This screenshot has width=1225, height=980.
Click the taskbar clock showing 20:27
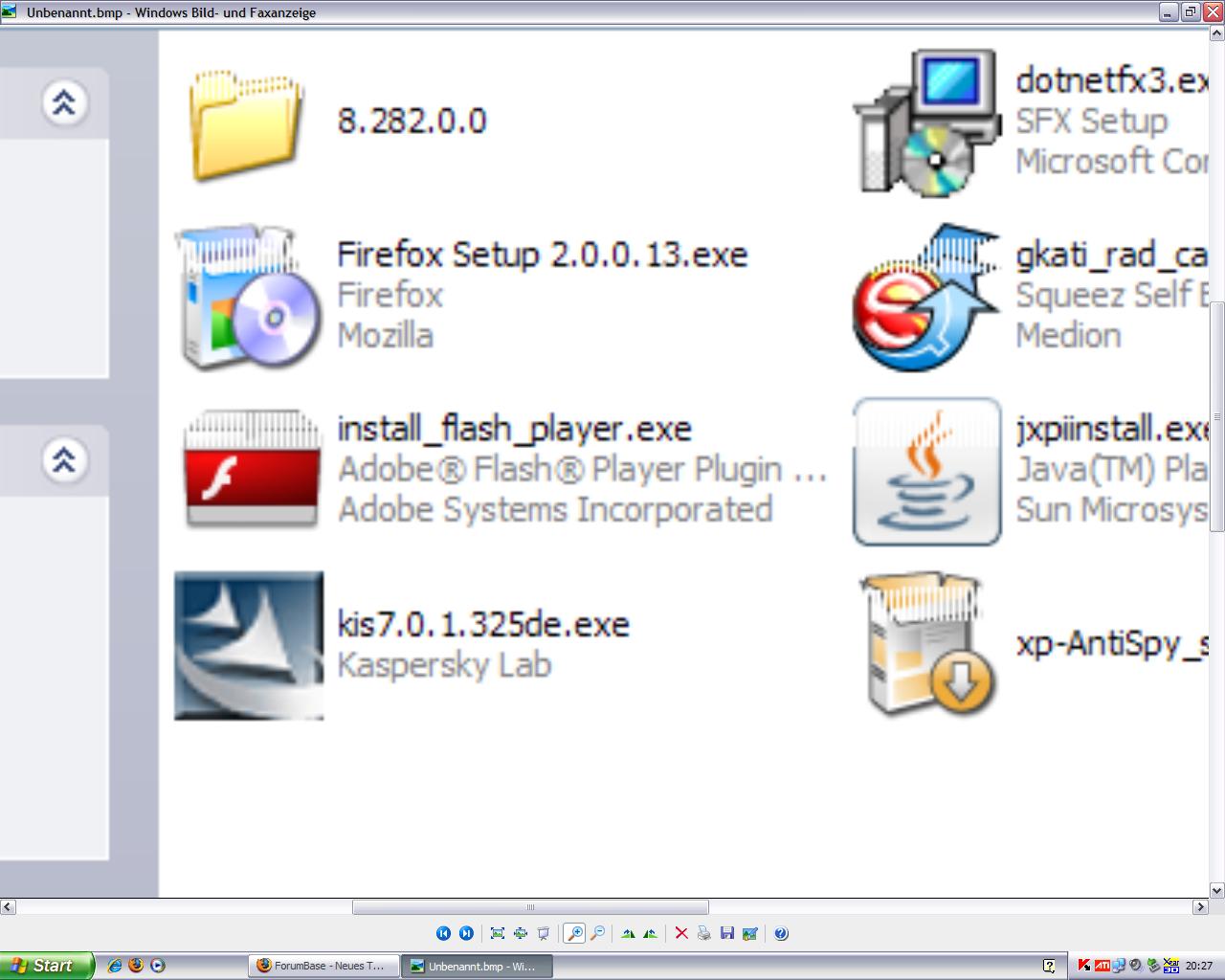(1199, 966)
